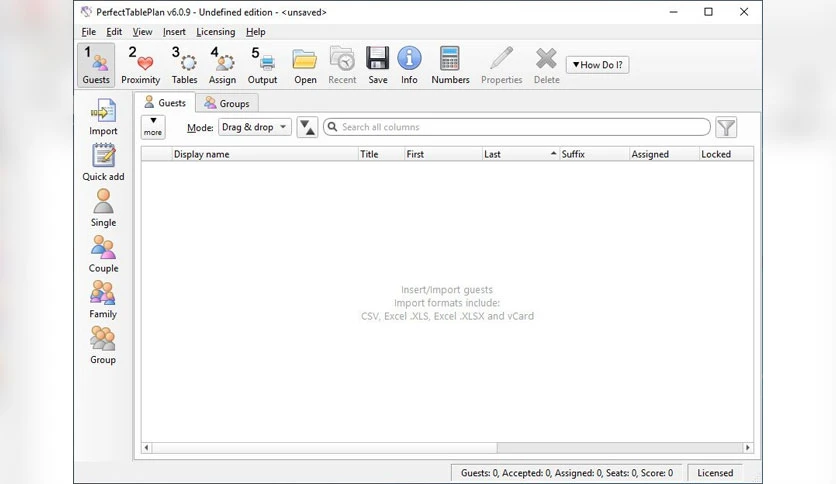
Task: Open the Mode Drag & drop combo box
Action: click(x=254, y=127)
